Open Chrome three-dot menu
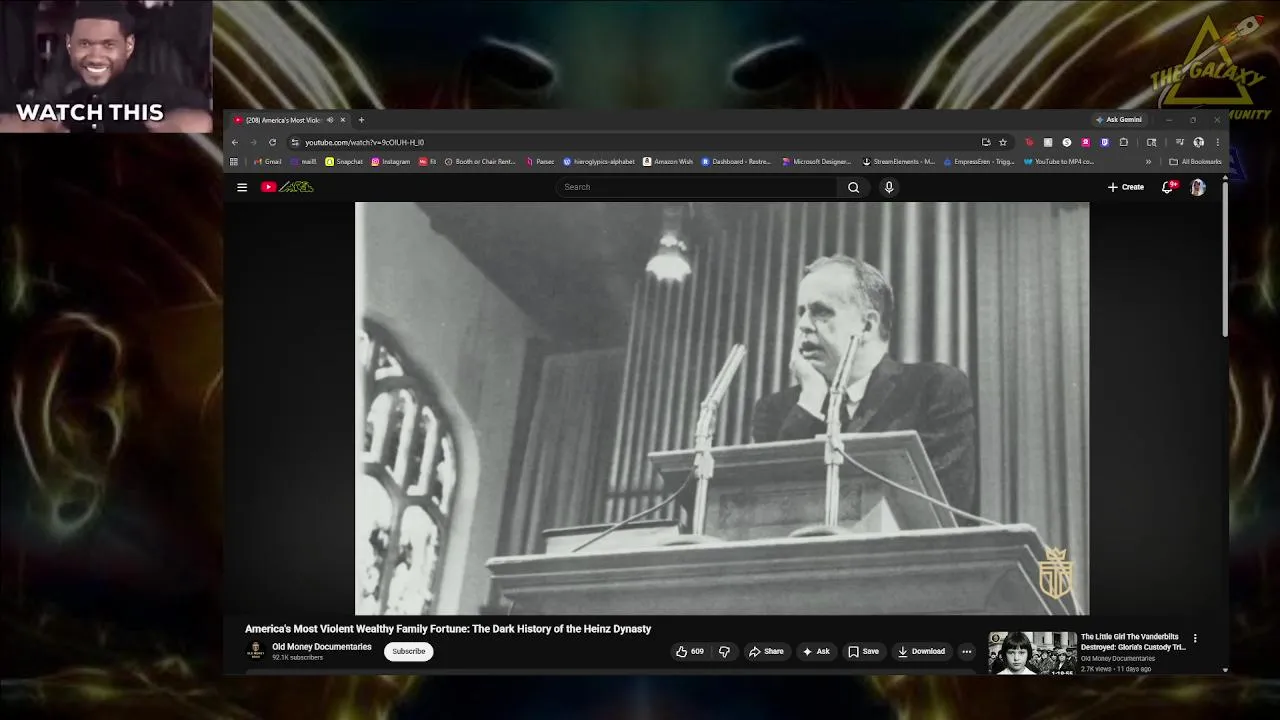The width and height of the screenshot is (1280, 720). pos(1217,142)
